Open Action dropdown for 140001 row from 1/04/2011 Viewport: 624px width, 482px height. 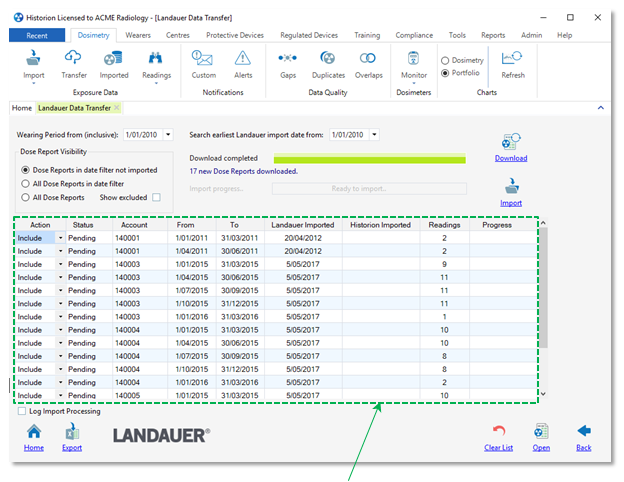point(60,251)
